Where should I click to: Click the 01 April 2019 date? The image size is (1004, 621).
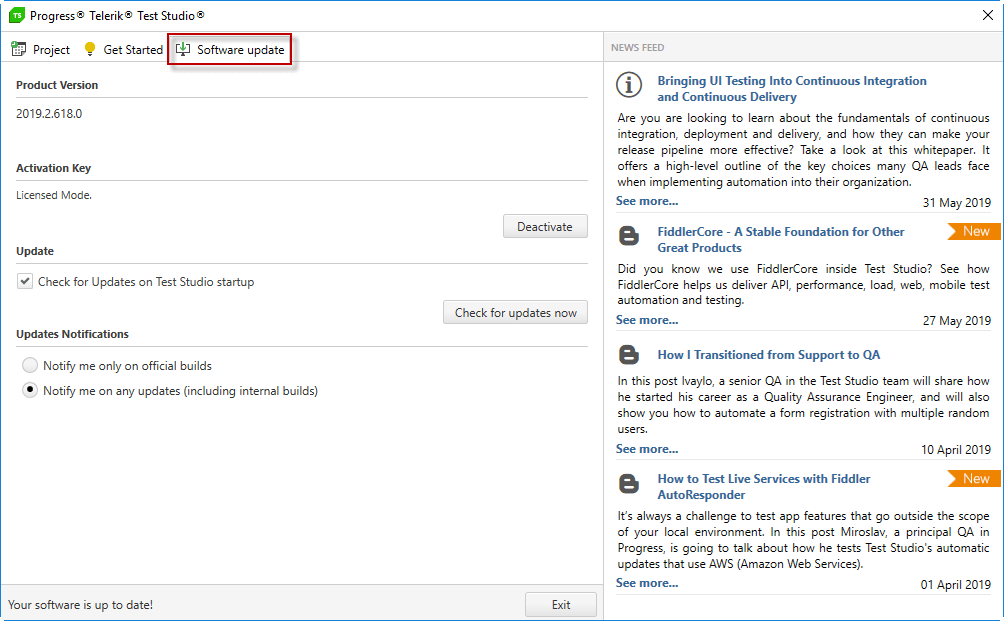pyautogui.click(x=956, y=585)
